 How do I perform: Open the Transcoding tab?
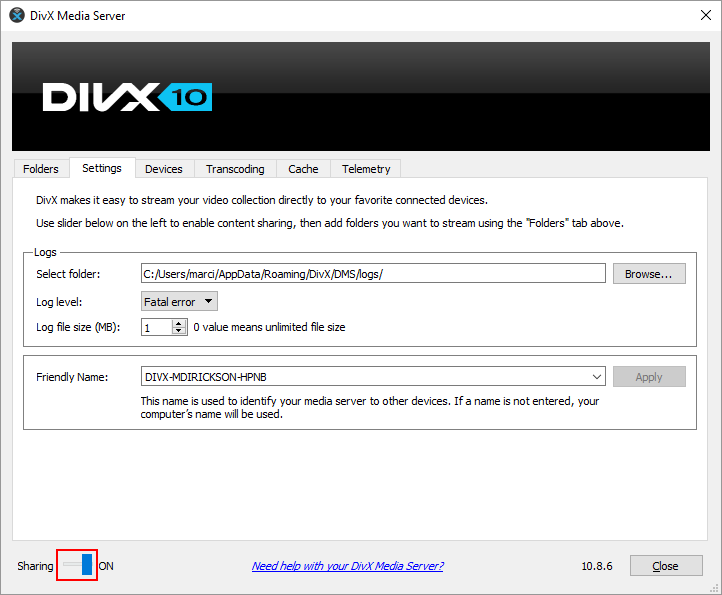coord(235,169)
